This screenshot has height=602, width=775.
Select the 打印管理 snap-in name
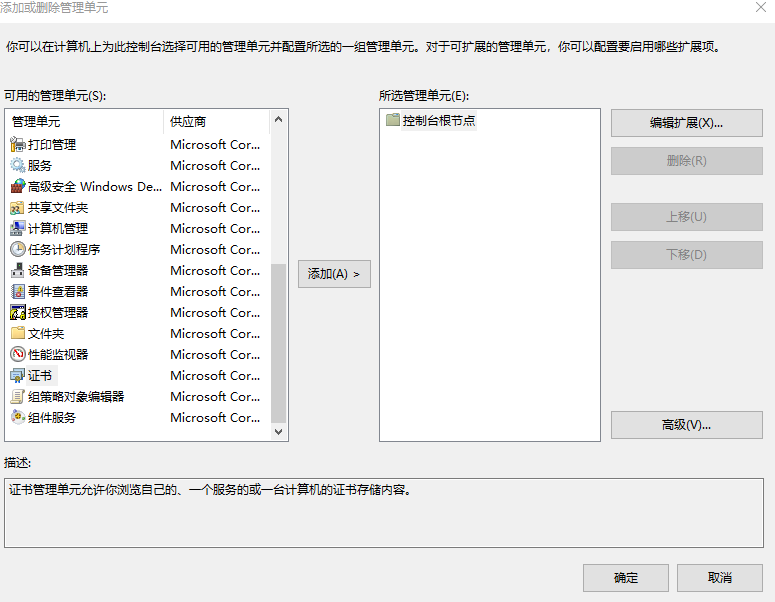52,144
